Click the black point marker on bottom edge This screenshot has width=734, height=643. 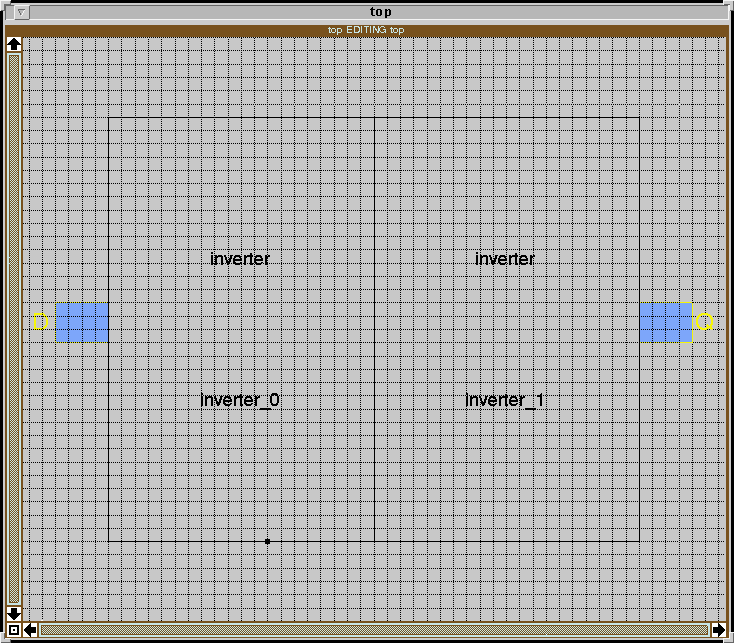[267, 541]
